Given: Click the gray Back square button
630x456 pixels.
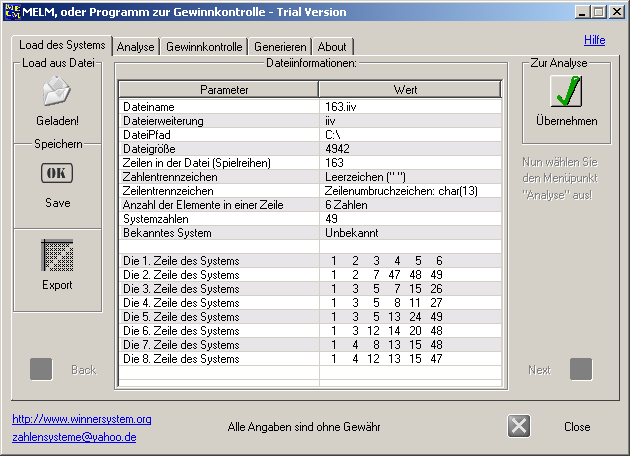Looking at the screenshot, I should [x=41, y=369].
